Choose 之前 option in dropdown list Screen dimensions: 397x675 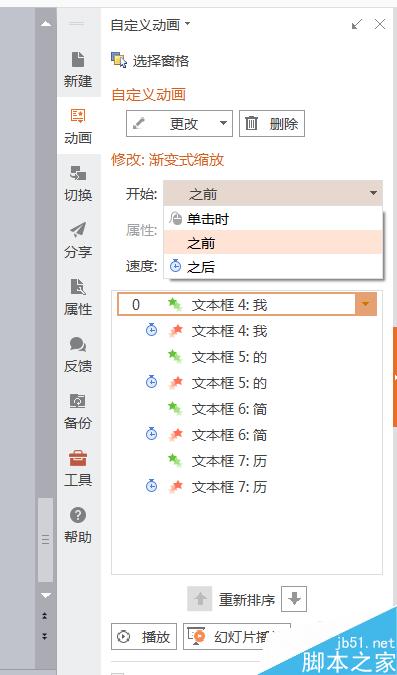273,243
